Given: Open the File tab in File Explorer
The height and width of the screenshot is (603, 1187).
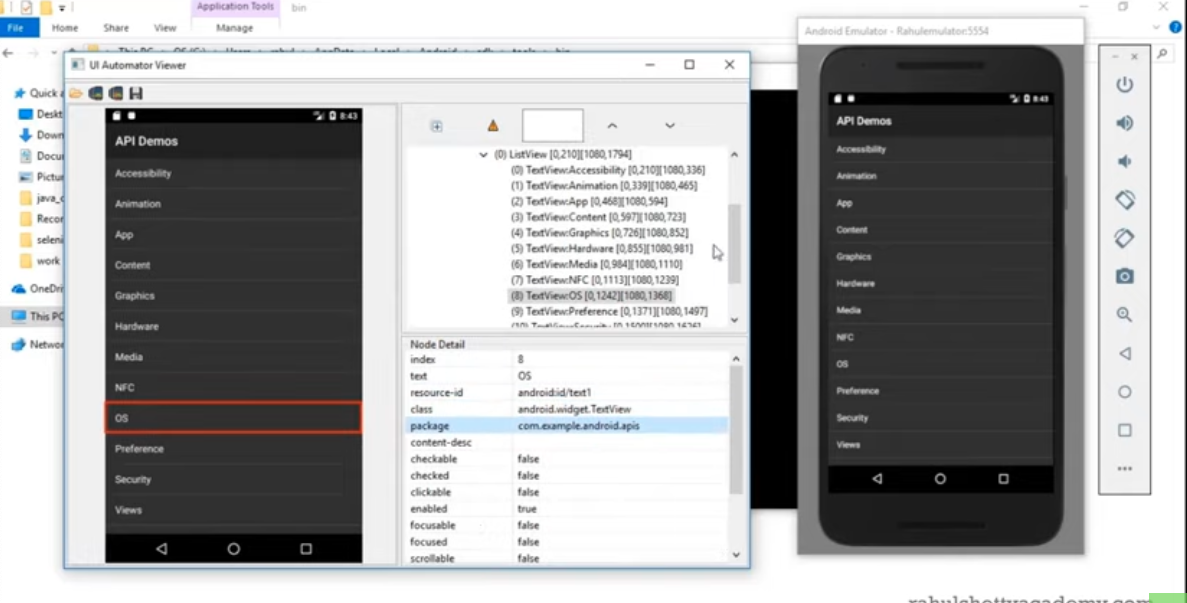Looking at the screenshot, I should [x=14, y=28].
